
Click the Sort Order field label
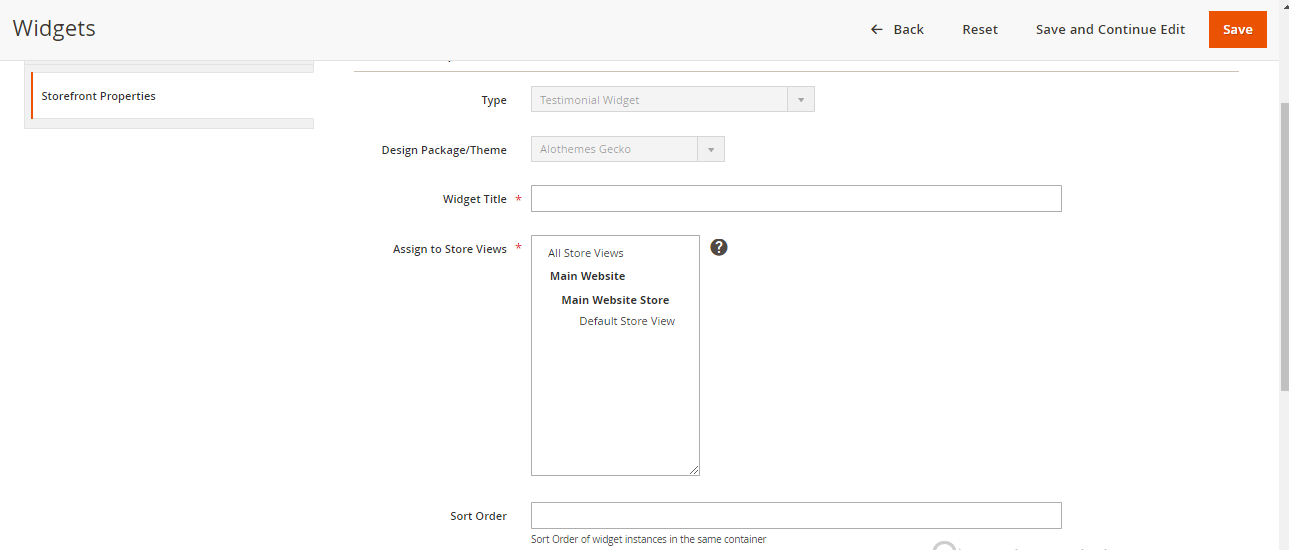point(478,516)
